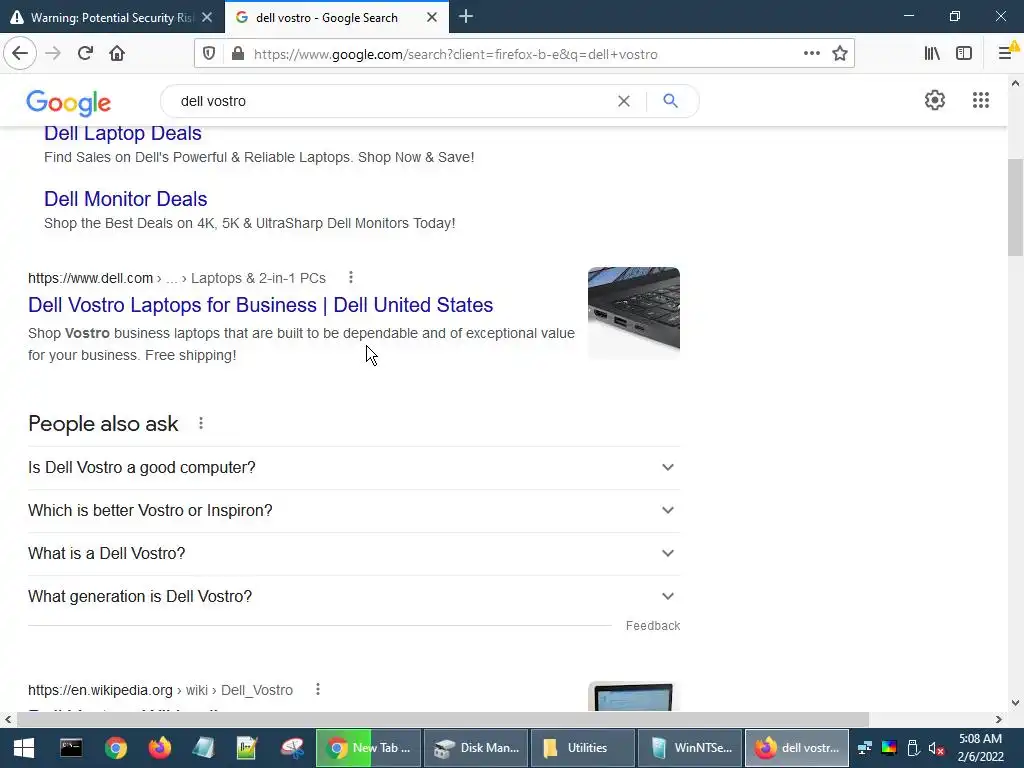This screenshot has height=768, width=1024.
Task: Switch to New Tab Chrome taskbar window
Action: tap(369, 748)
